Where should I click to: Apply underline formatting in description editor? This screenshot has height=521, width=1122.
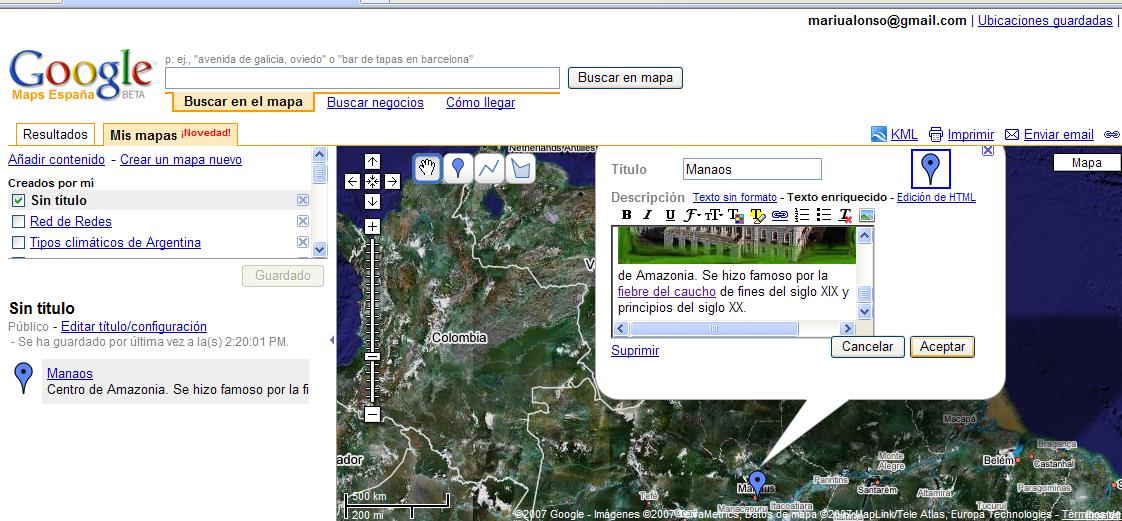(670, 215)
